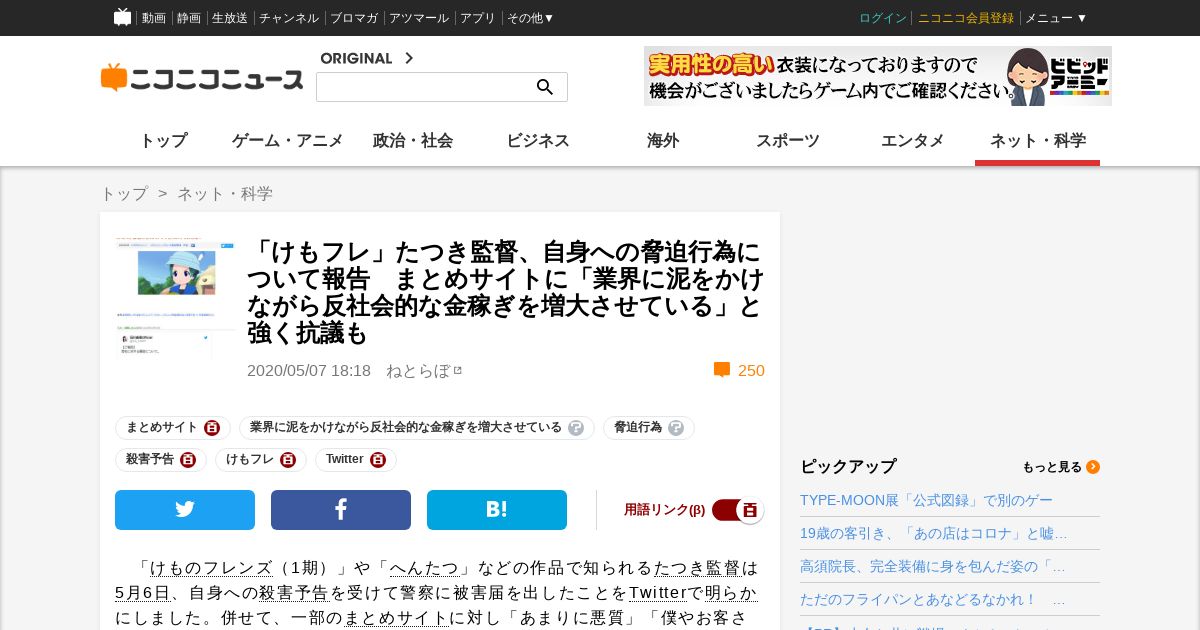Click dictionary icon on Twitter tag
Screen dimensions: 1200x630
[378, 460]
